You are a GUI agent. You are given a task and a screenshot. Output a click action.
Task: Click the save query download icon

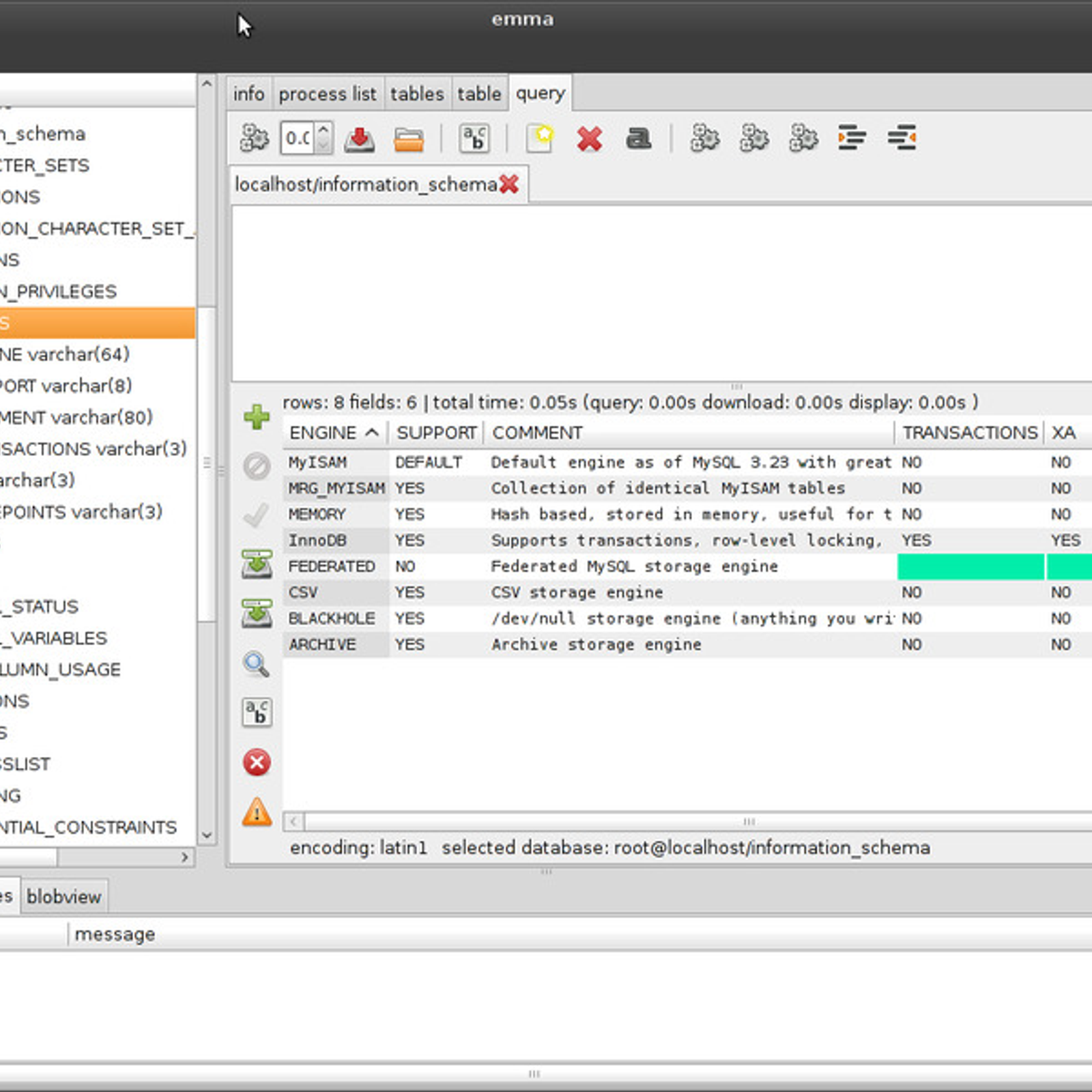pos(359,139)
